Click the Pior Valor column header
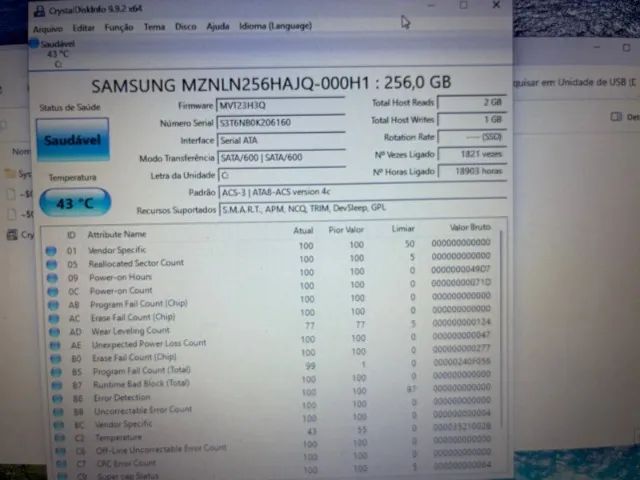The width and height of the screenshot is (640, 480). (346, 230)
